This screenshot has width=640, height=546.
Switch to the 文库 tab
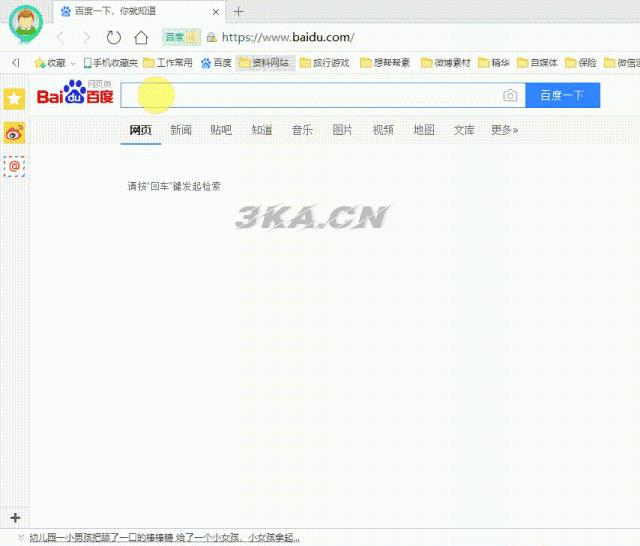[x=464, y=130]
